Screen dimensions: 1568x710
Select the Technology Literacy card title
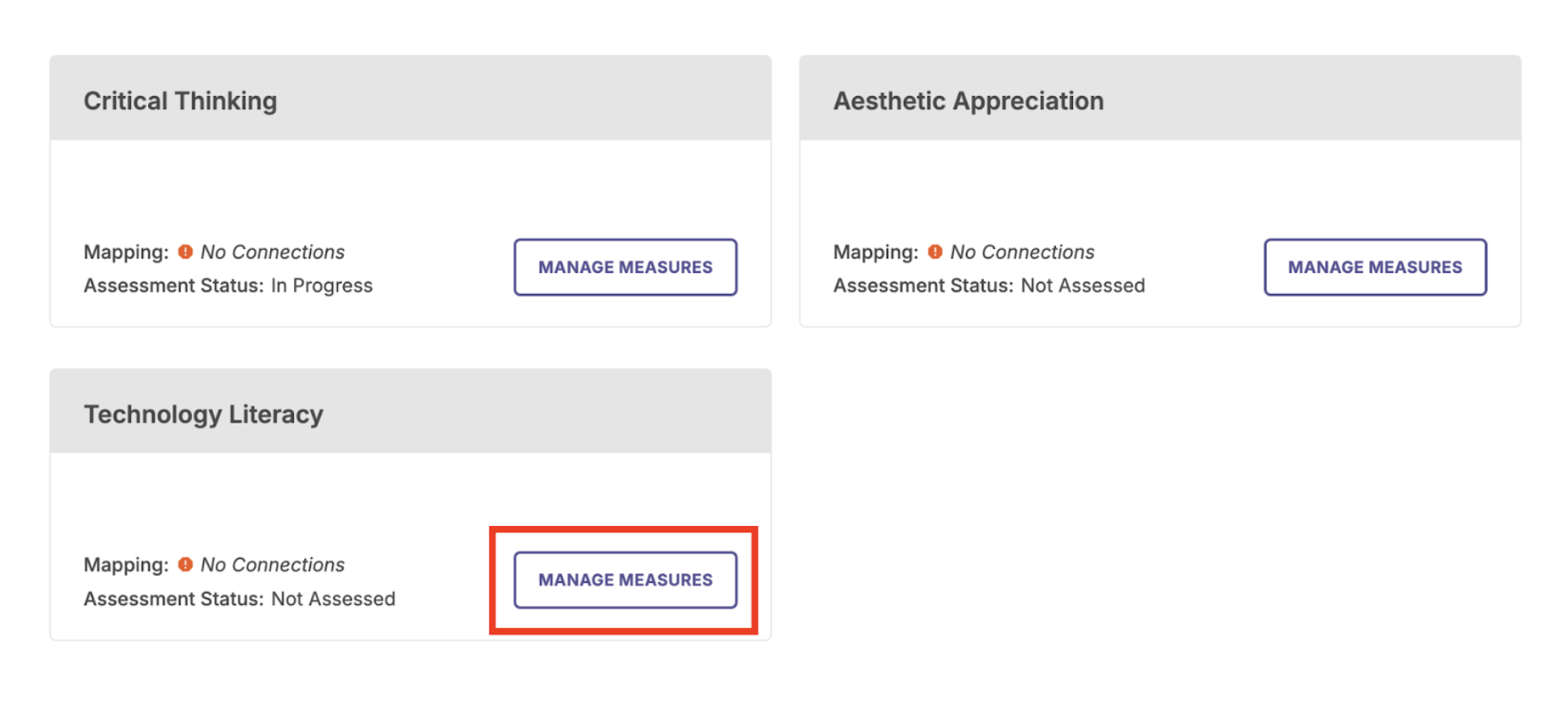[204, 414]
